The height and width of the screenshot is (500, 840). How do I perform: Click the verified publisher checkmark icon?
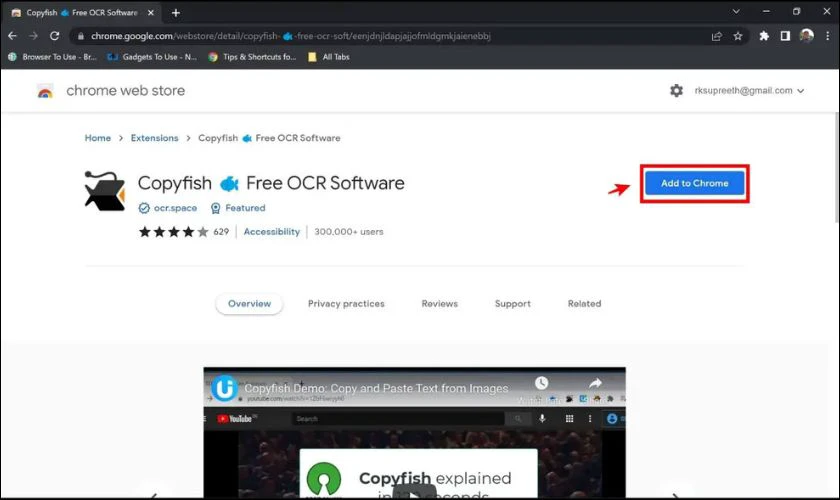click(144, 208)
